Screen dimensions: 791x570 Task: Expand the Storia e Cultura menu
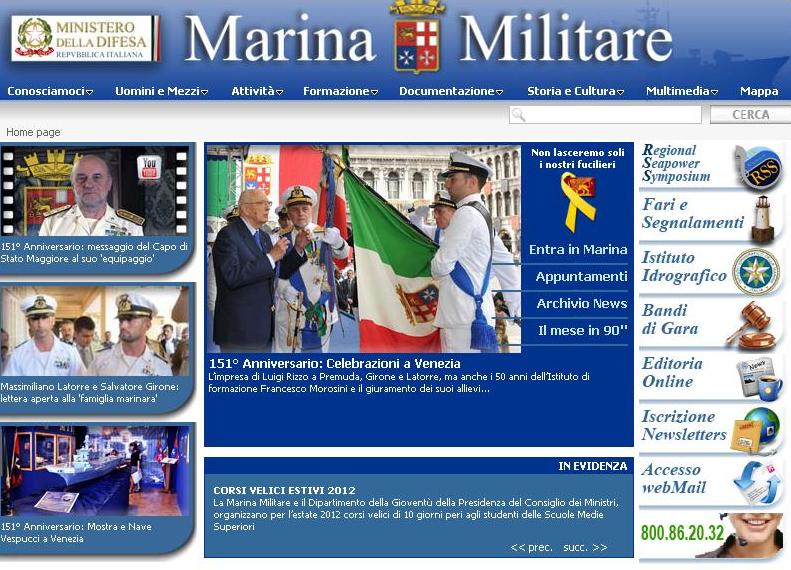(576, 91)
